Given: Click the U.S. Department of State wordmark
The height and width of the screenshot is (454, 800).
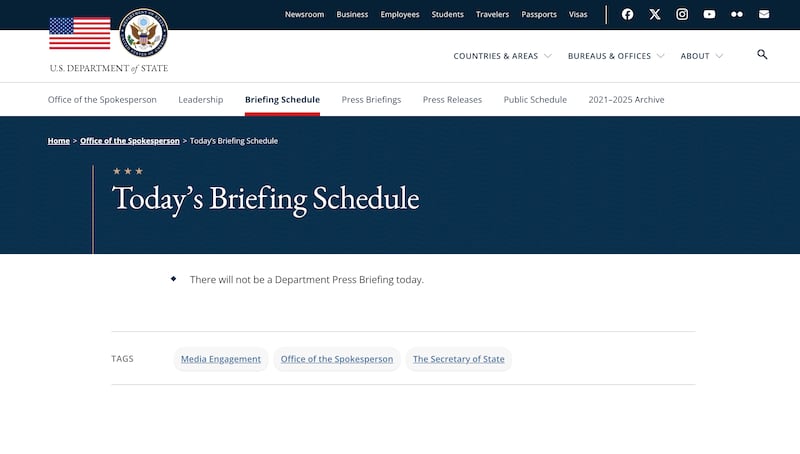Looking at the screenshot, I should pos(109,68).
